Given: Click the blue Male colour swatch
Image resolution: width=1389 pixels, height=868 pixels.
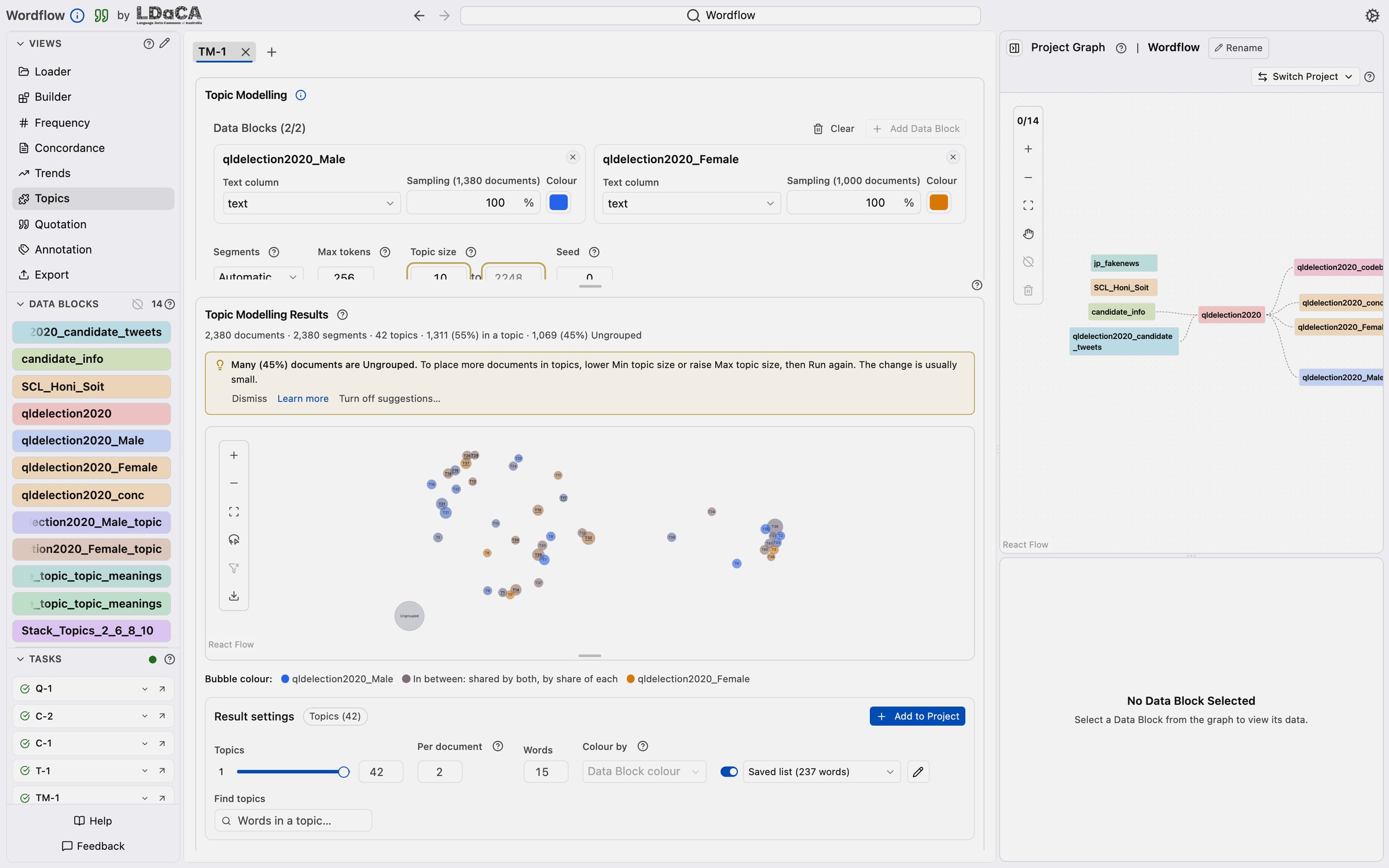Looking at the screenshot, I should 558,203.
